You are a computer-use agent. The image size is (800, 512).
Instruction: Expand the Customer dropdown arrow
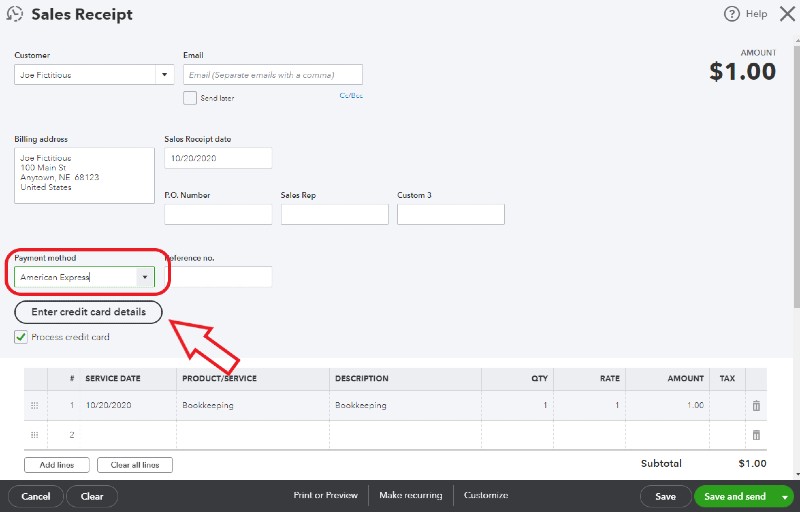click(164, 75)
